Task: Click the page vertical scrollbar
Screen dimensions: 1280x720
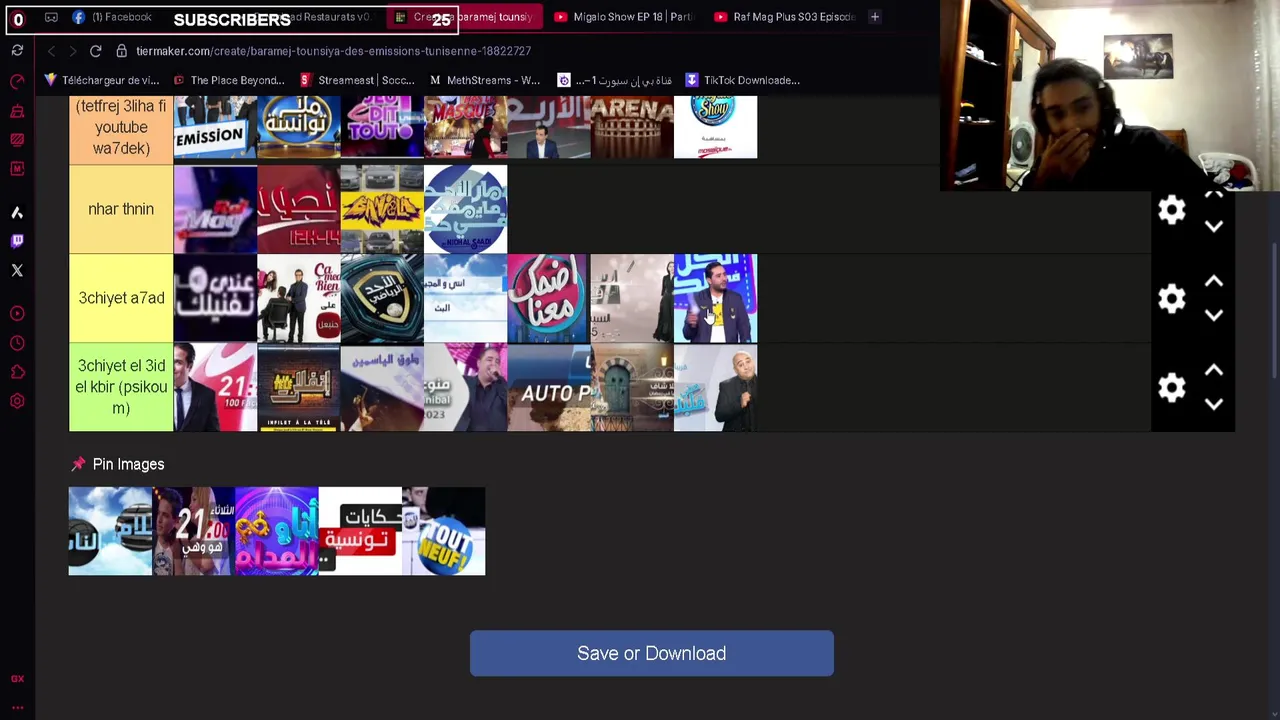Action: pos(1275,310)
